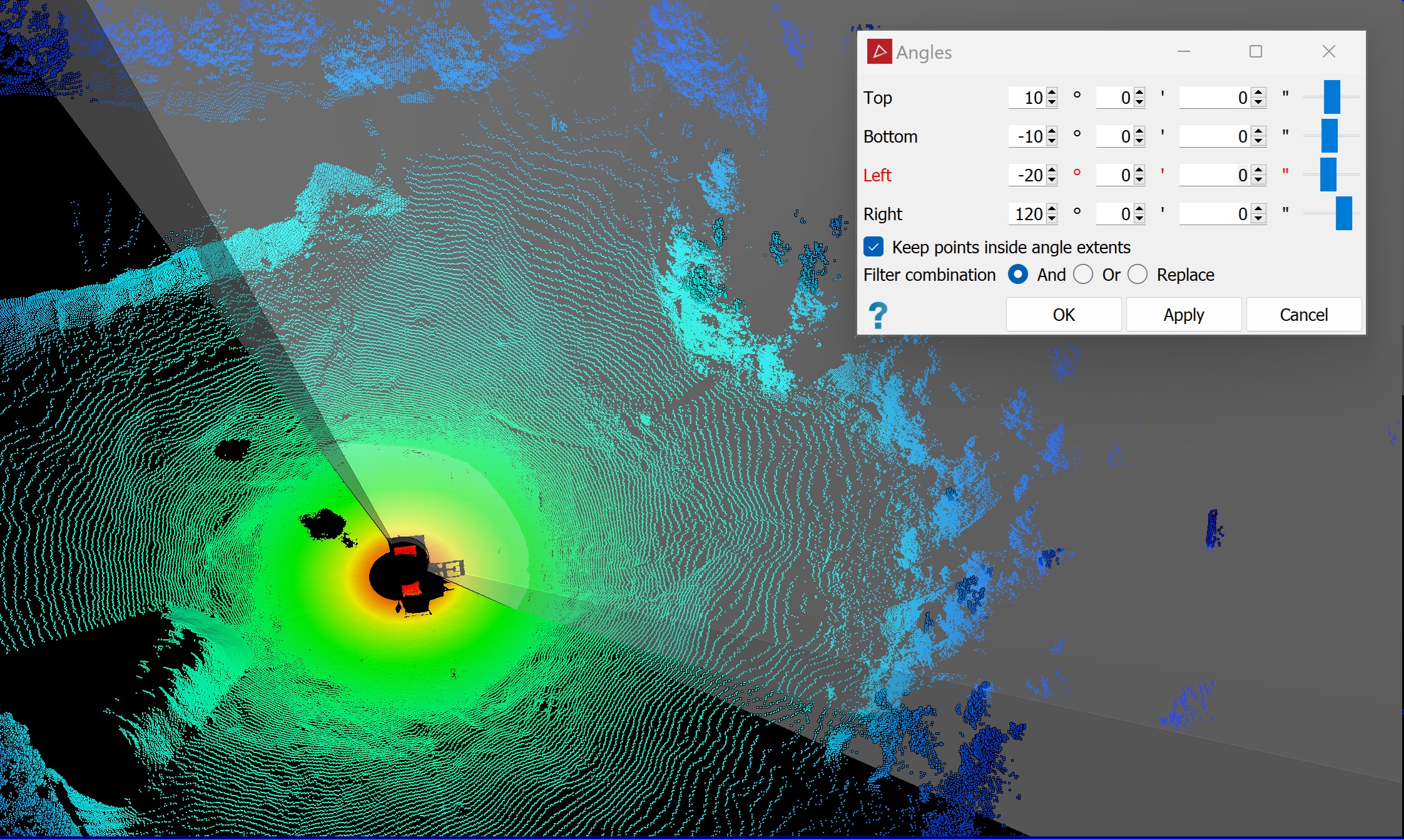Maximize the Angles dialog
The image size is (1404, 840).
[1255, 52]
